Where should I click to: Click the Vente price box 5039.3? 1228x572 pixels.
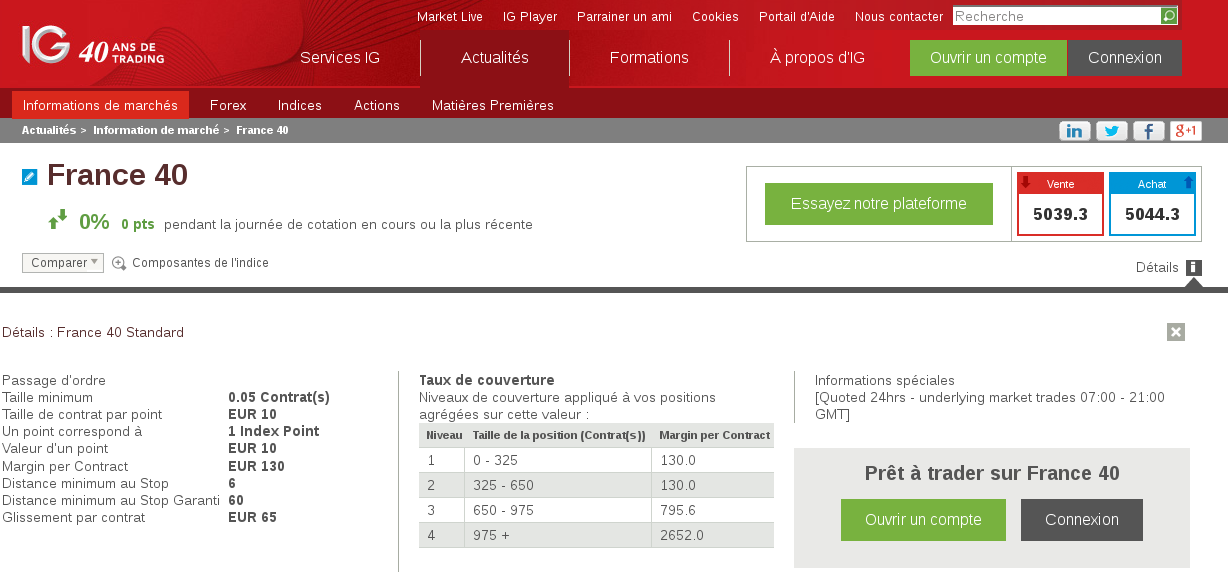pos(1060,204)
